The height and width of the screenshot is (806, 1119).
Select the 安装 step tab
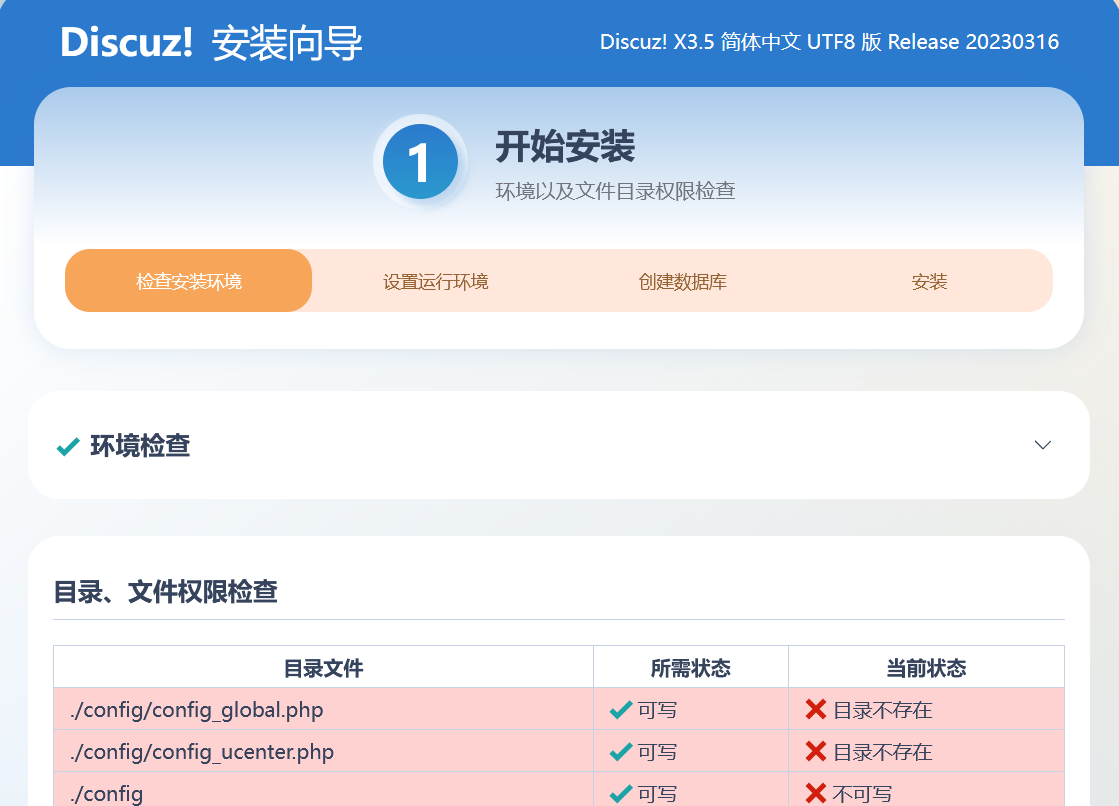929,281
